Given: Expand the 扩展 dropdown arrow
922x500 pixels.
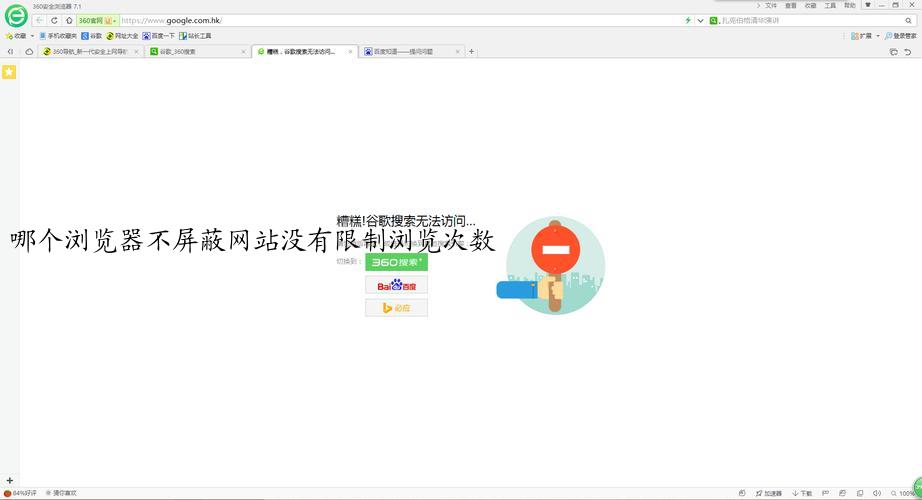Looking at the screenshot, I should tap(878, 36).
